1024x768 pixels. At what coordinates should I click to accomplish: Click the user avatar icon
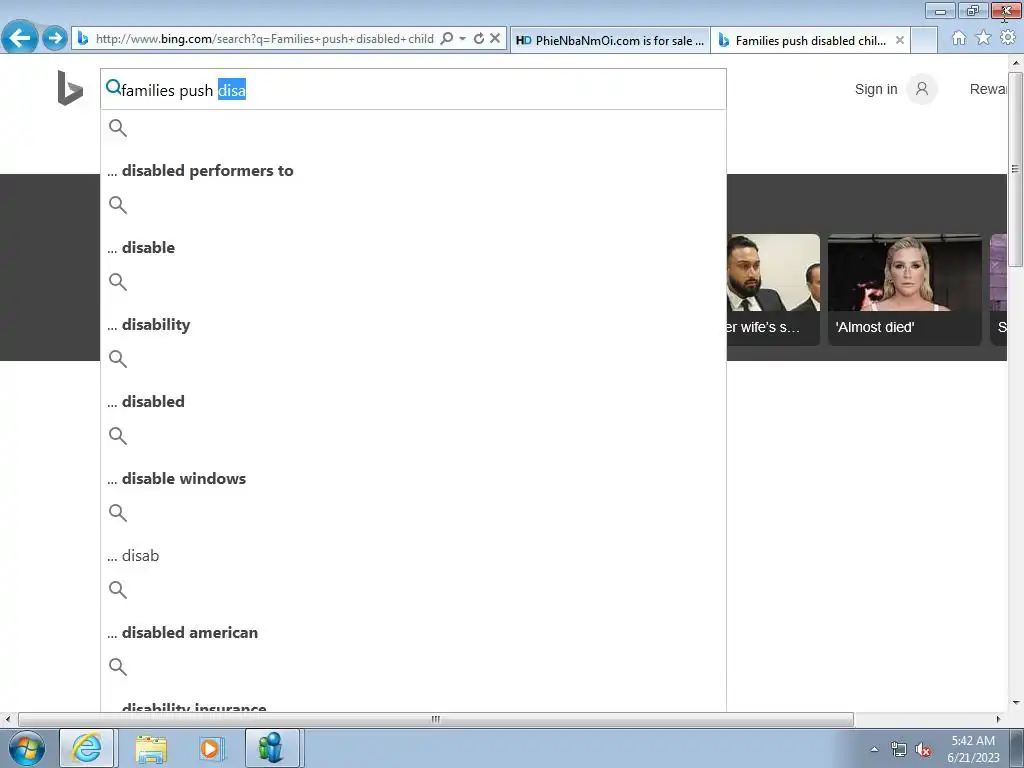922,89
